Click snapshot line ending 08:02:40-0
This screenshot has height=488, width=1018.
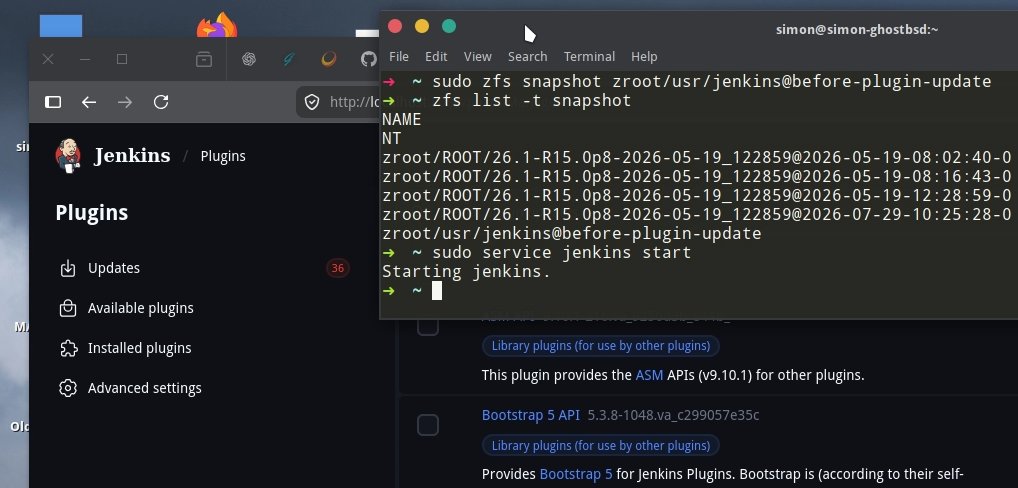(x=697, y=157)
